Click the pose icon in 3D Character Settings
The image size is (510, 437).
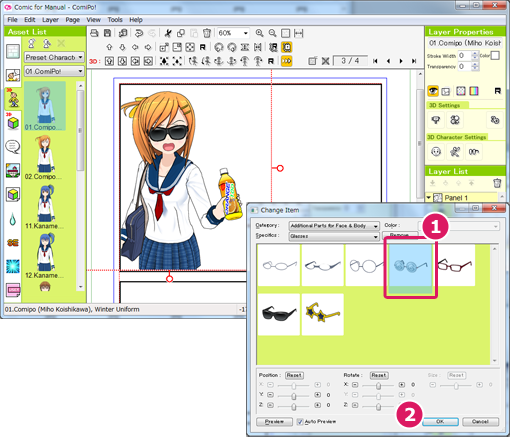pyautogui.click(x=455, y=152)
